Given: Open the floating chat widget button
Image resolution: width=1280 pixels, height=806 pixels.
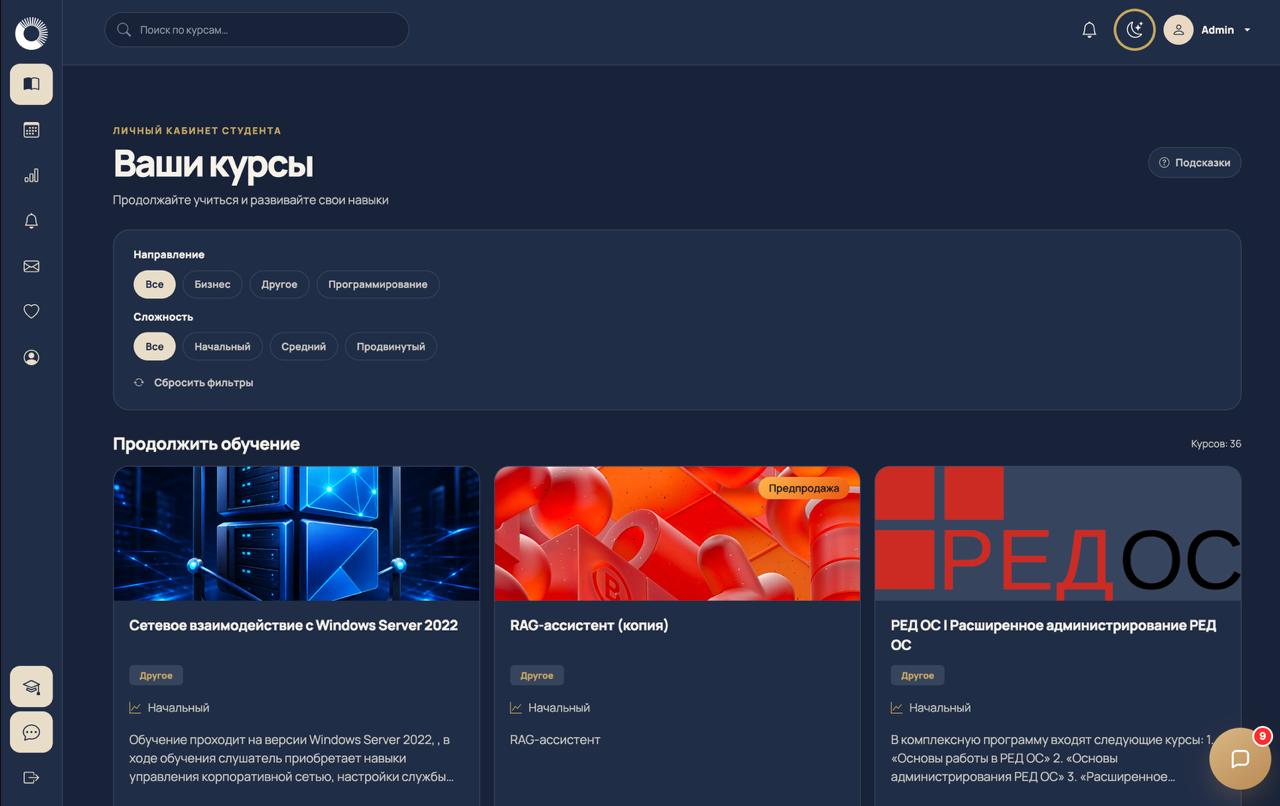Looking at the screenshot, I should (x=1240, y=758).
